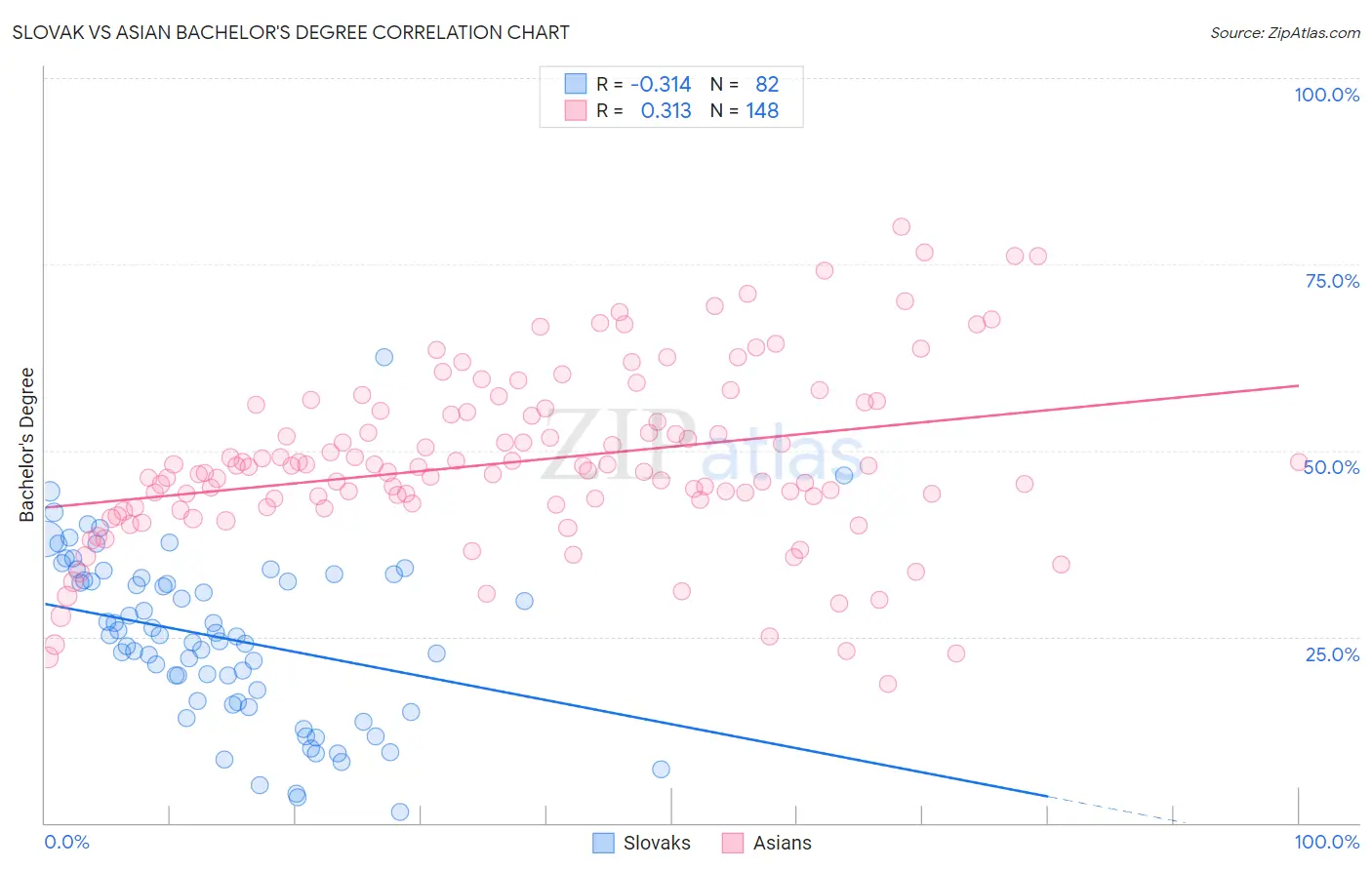1372x870 pixels.
Task: Click the 0.0% x-axis label
Action: click(x=67, y=842)
